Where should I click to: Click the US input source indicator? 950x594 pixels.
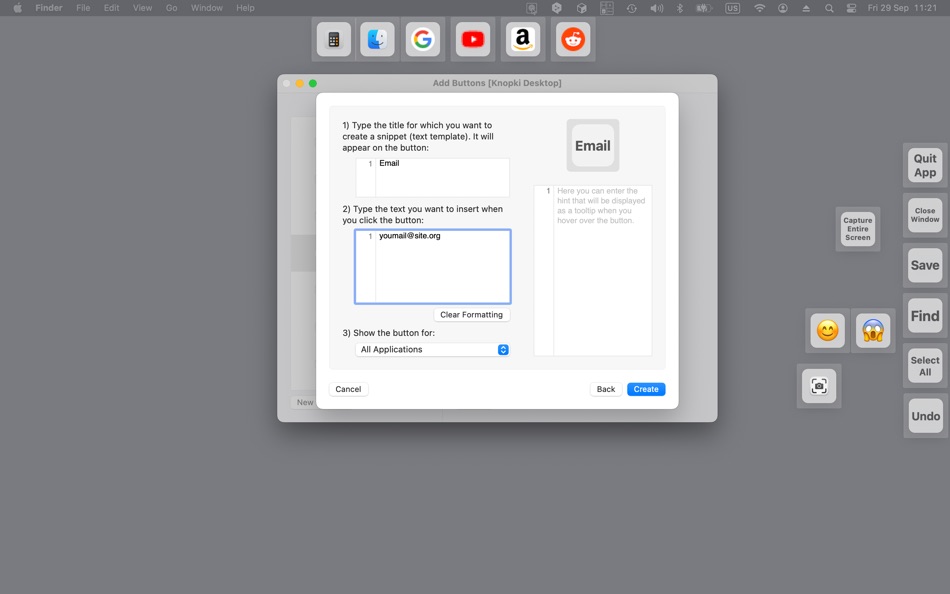(x=732, y=8)
